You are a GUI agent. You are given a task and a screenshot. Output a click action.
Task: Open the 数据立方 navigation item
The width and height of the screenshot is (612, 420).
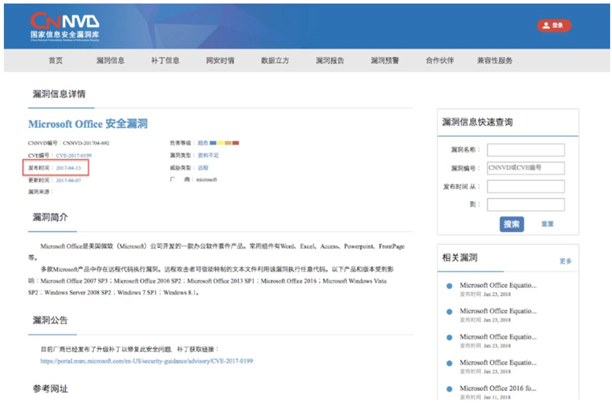pyautogui.click(x=275, y=60)
